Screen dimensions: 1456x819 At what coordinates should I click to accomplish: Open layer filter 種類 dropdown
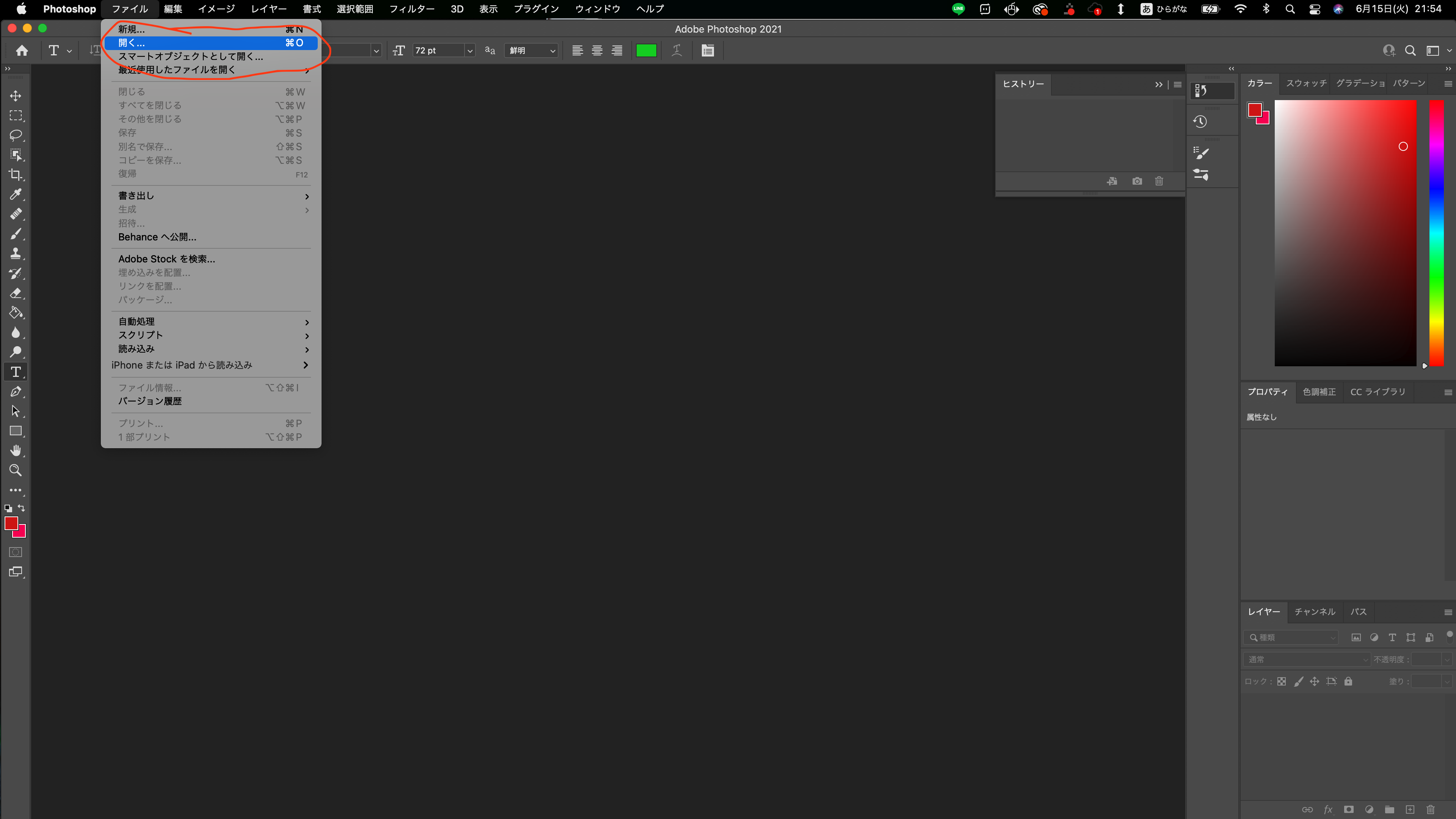1290,637
